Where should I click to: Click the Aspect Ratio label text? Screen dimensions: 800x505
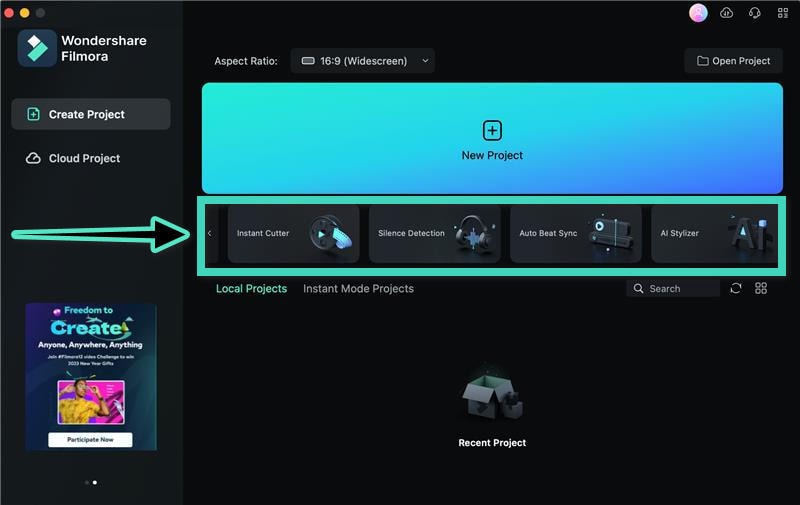point(246,61)
